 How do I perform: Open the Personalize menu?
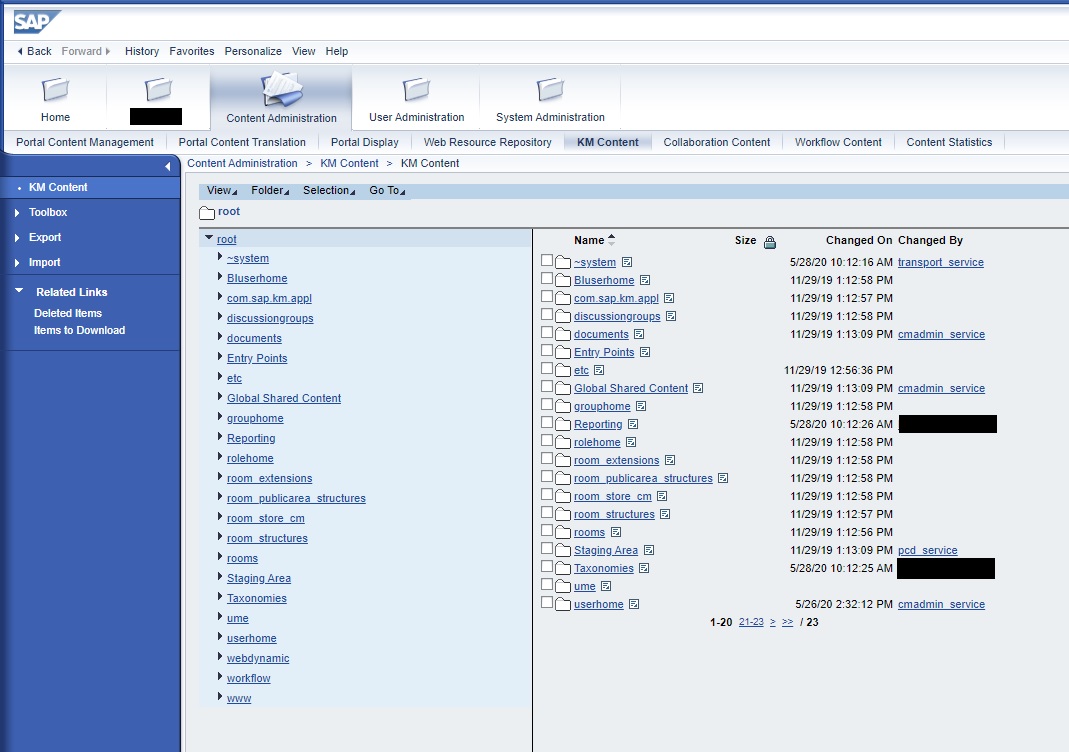pos(253,51)
